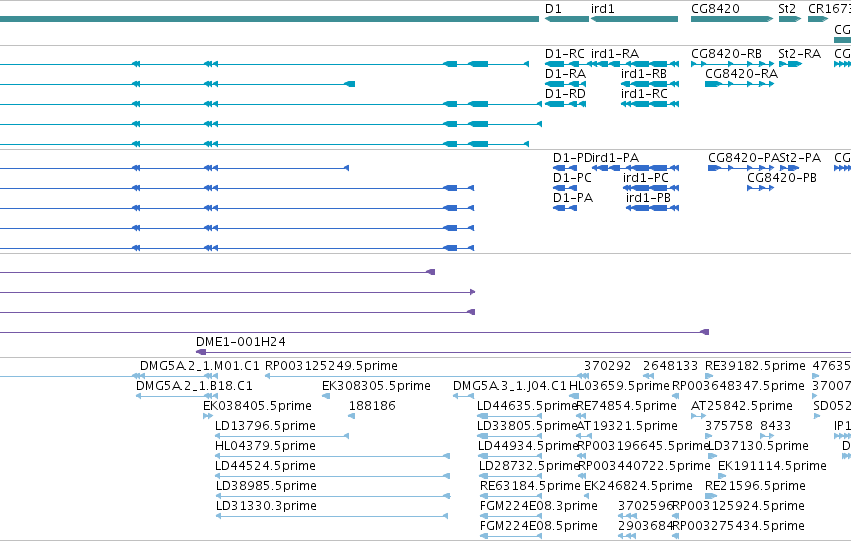Select the 2903684 EST feature

pos(627,537)
